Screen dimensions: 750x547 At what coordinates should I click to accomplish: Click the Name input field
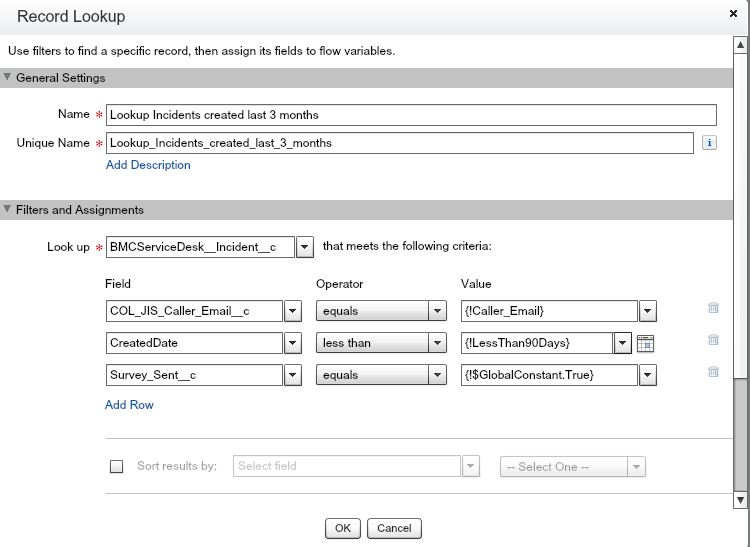click(x=411, y=115)
